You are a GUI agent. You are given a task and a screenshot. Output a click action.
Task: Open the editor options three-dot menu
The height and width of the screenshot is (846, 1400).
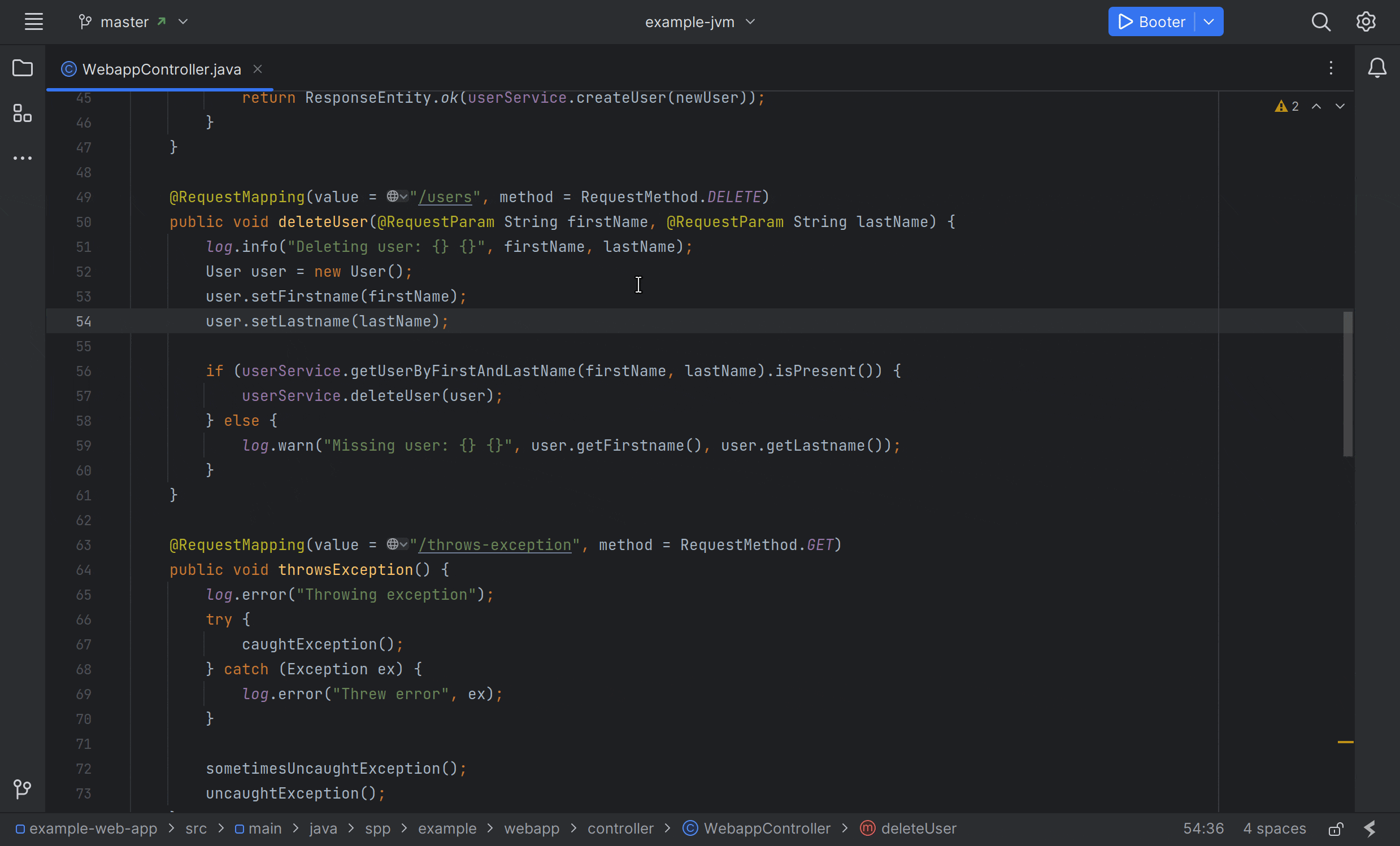1331,68
